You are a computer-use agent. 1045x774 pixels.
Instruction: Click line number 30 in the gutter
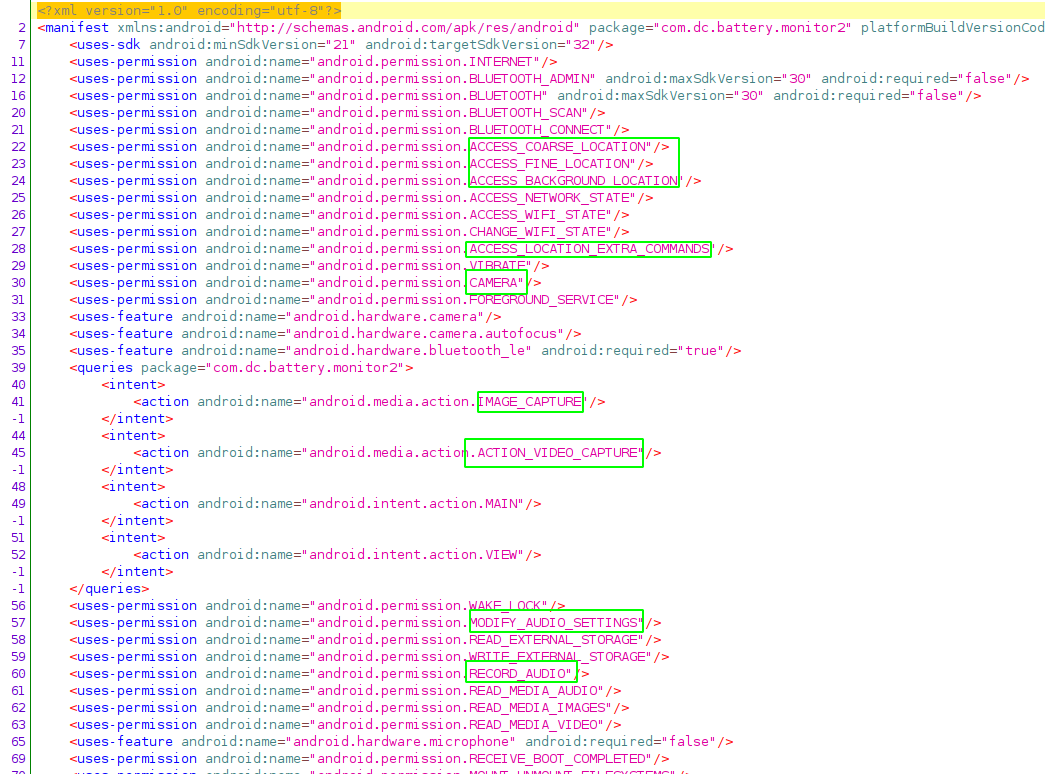click(x=19, y=283)
